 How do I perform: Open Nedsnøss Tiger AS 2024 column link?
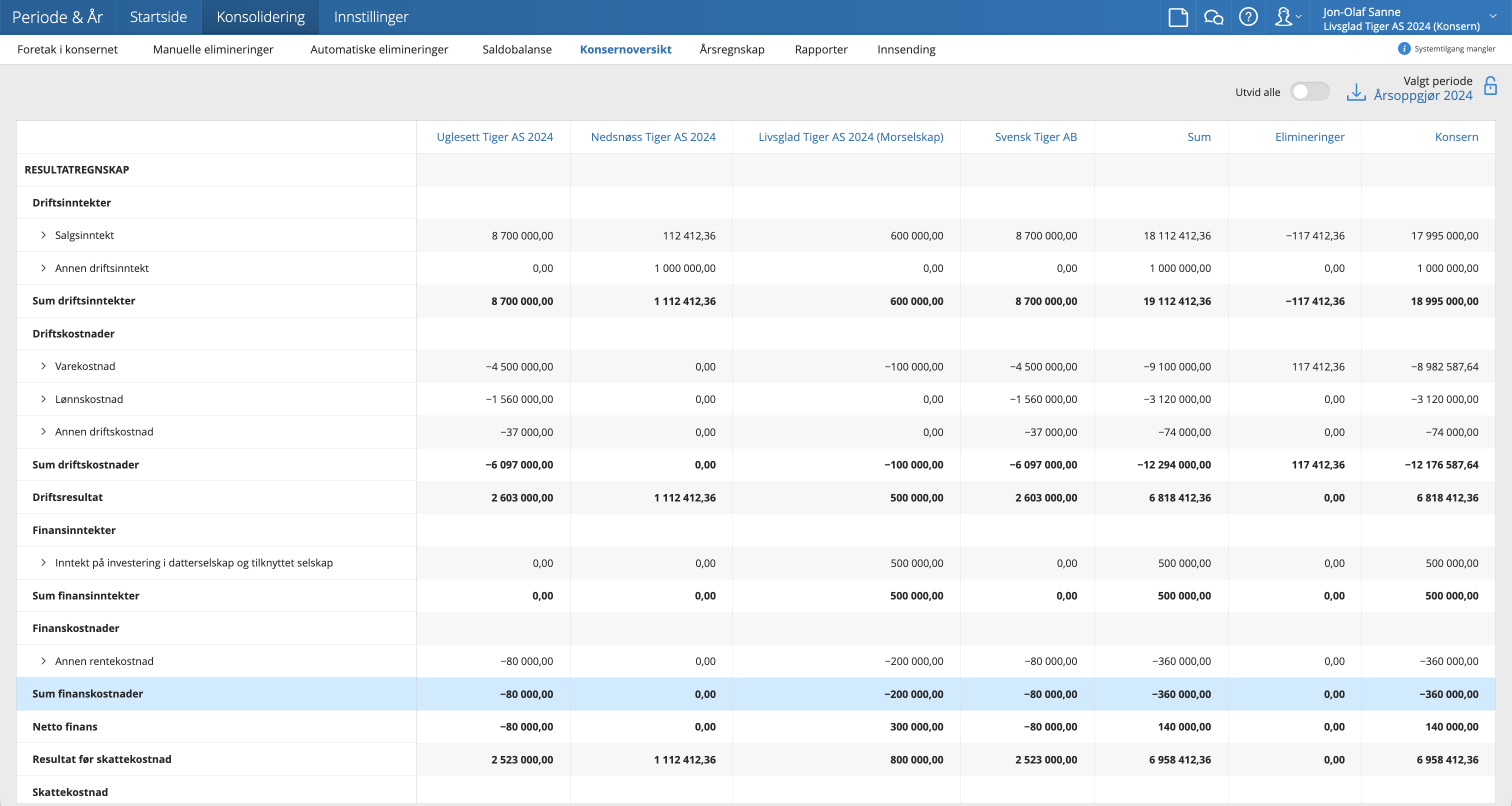click(x=653, y=137)
